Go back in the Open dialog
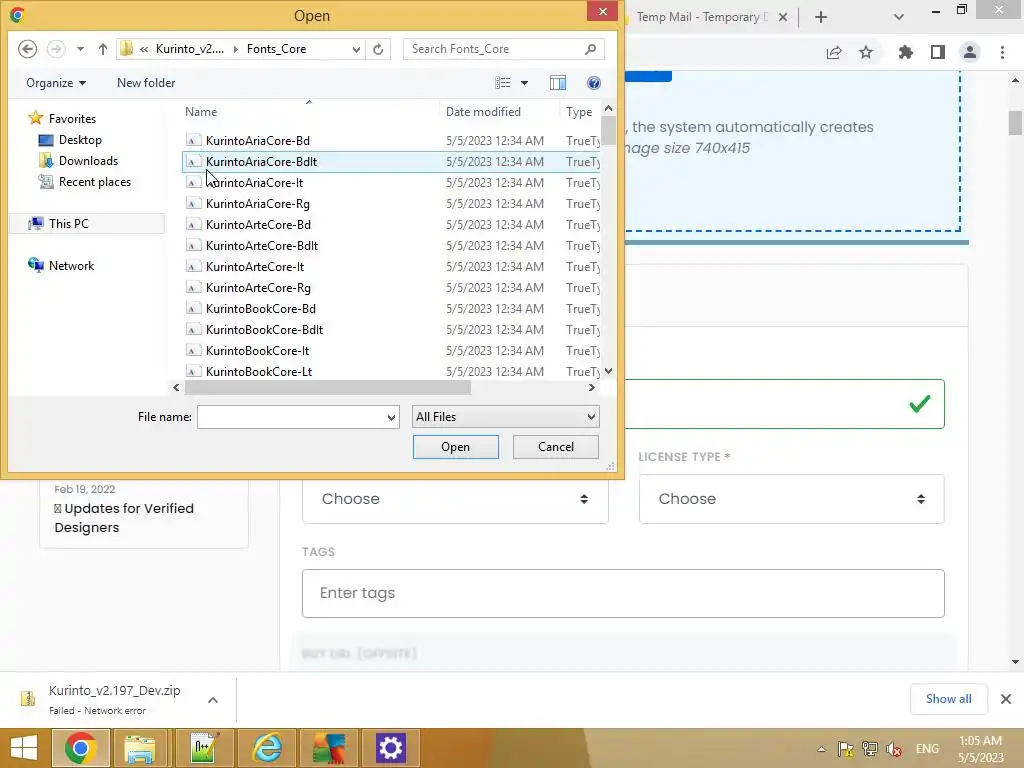 (27, 49)
